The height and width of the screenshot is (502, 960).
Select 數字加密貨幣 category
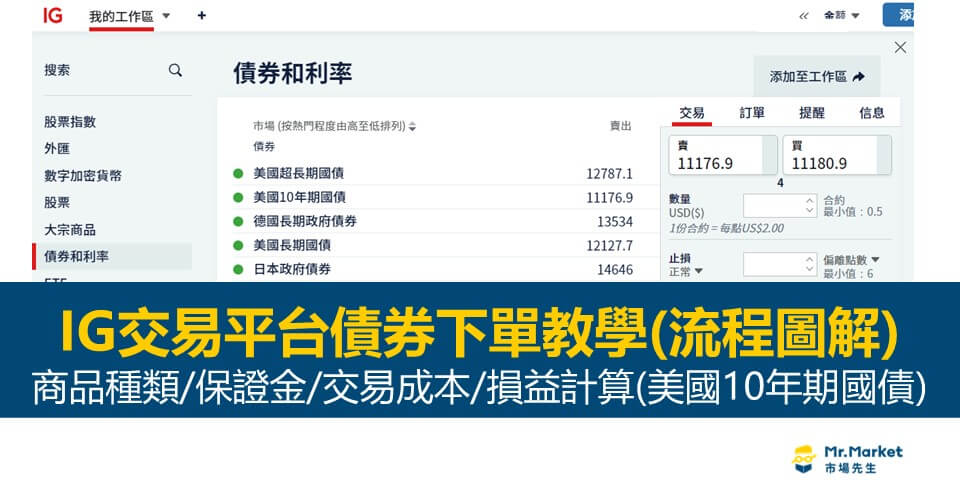click(83, 176)
